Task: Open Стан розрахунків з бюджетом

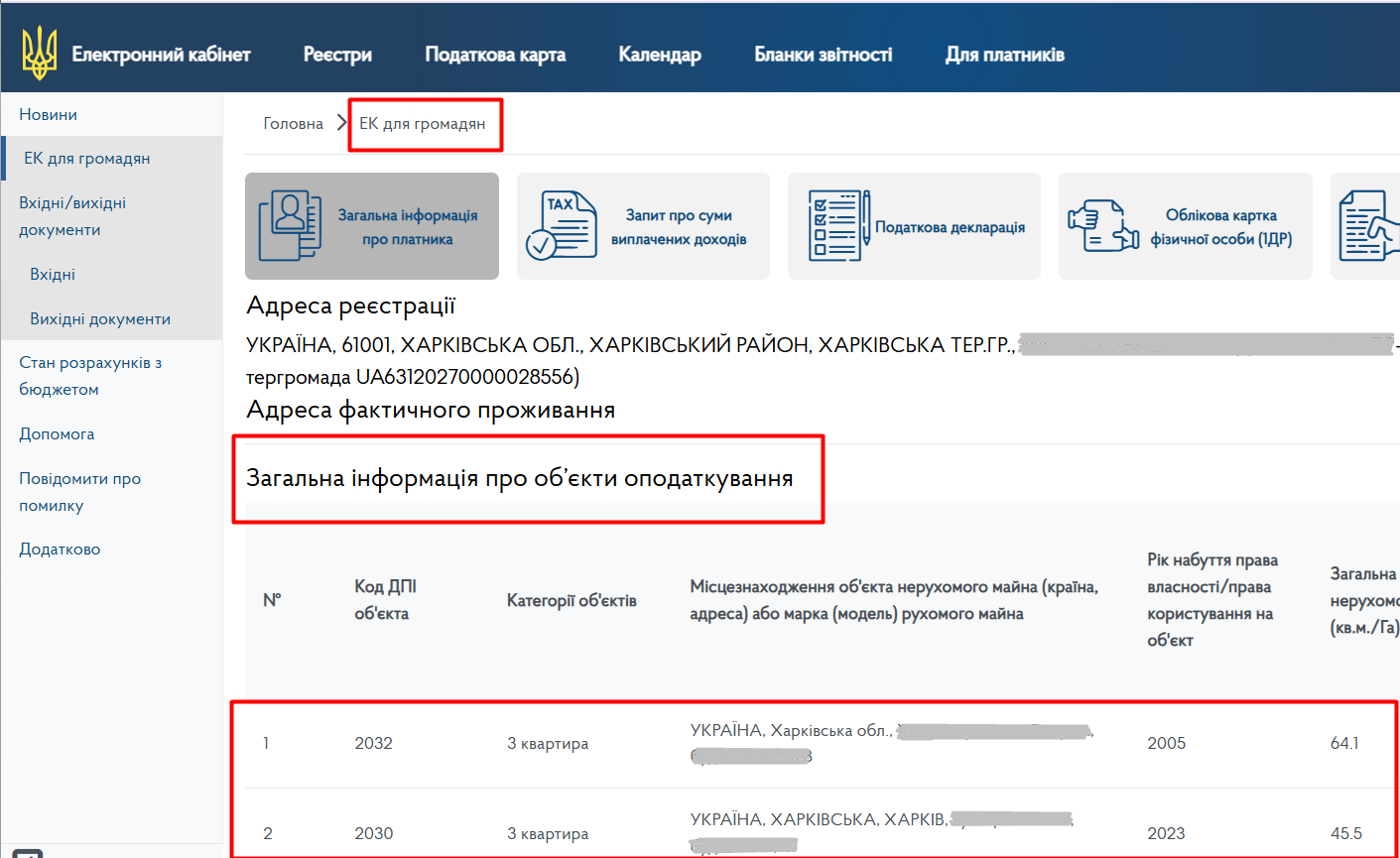Action: pos(90,376)
